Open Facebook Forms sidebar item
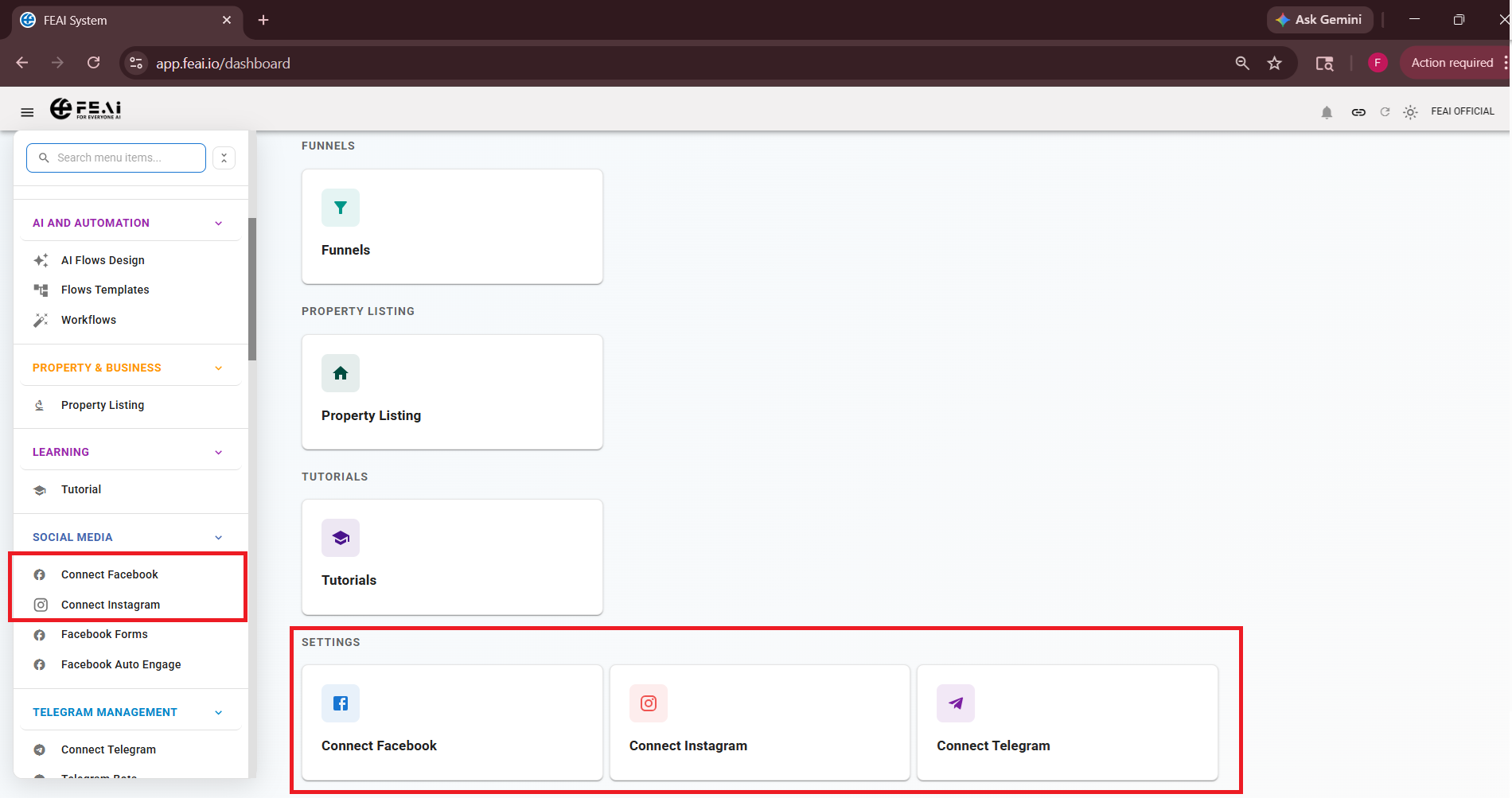The image size is (1512, 798). coord(131,634)
